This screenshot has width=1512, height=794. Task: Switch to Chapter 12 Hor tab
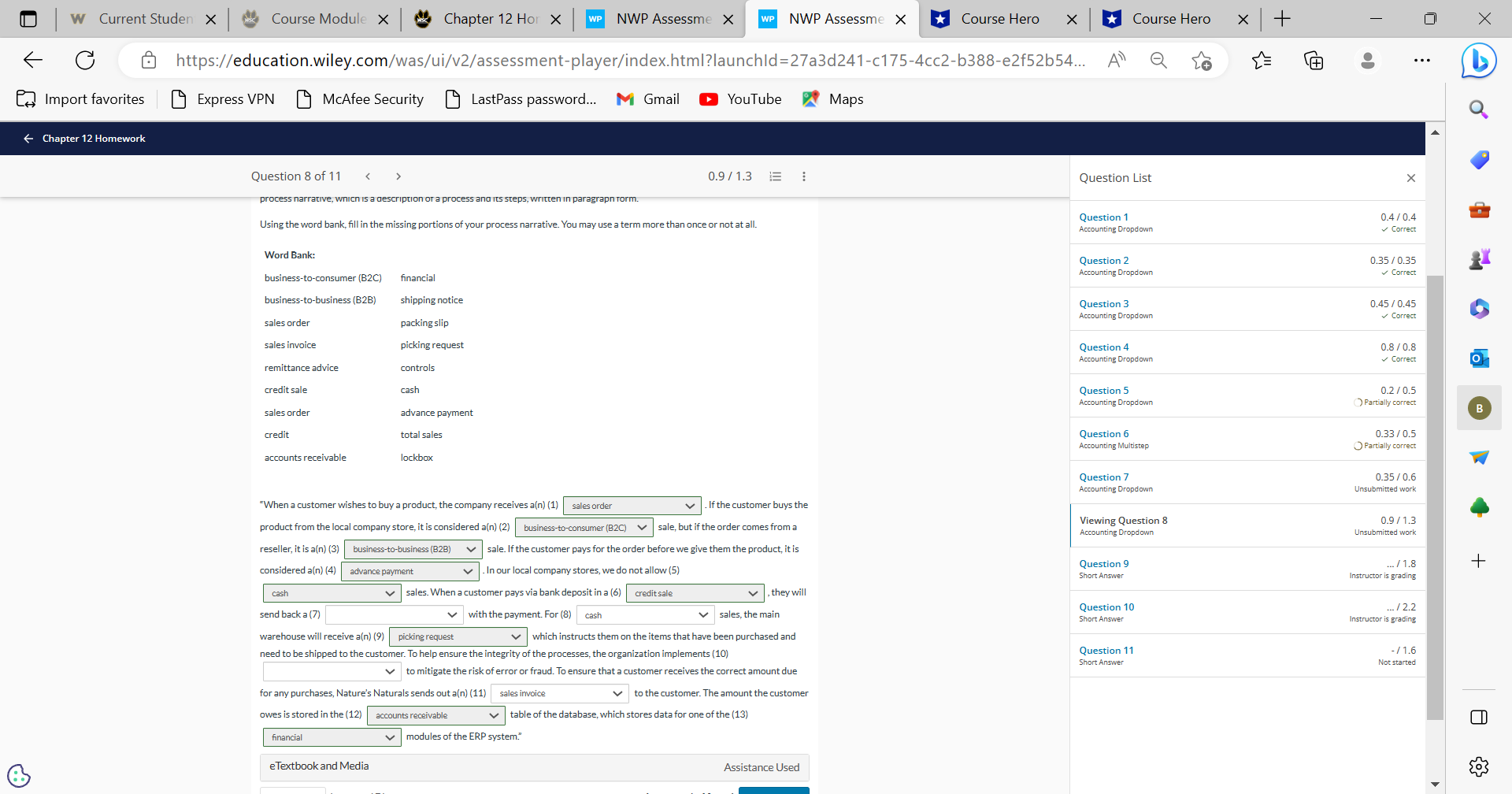point(488,19)
